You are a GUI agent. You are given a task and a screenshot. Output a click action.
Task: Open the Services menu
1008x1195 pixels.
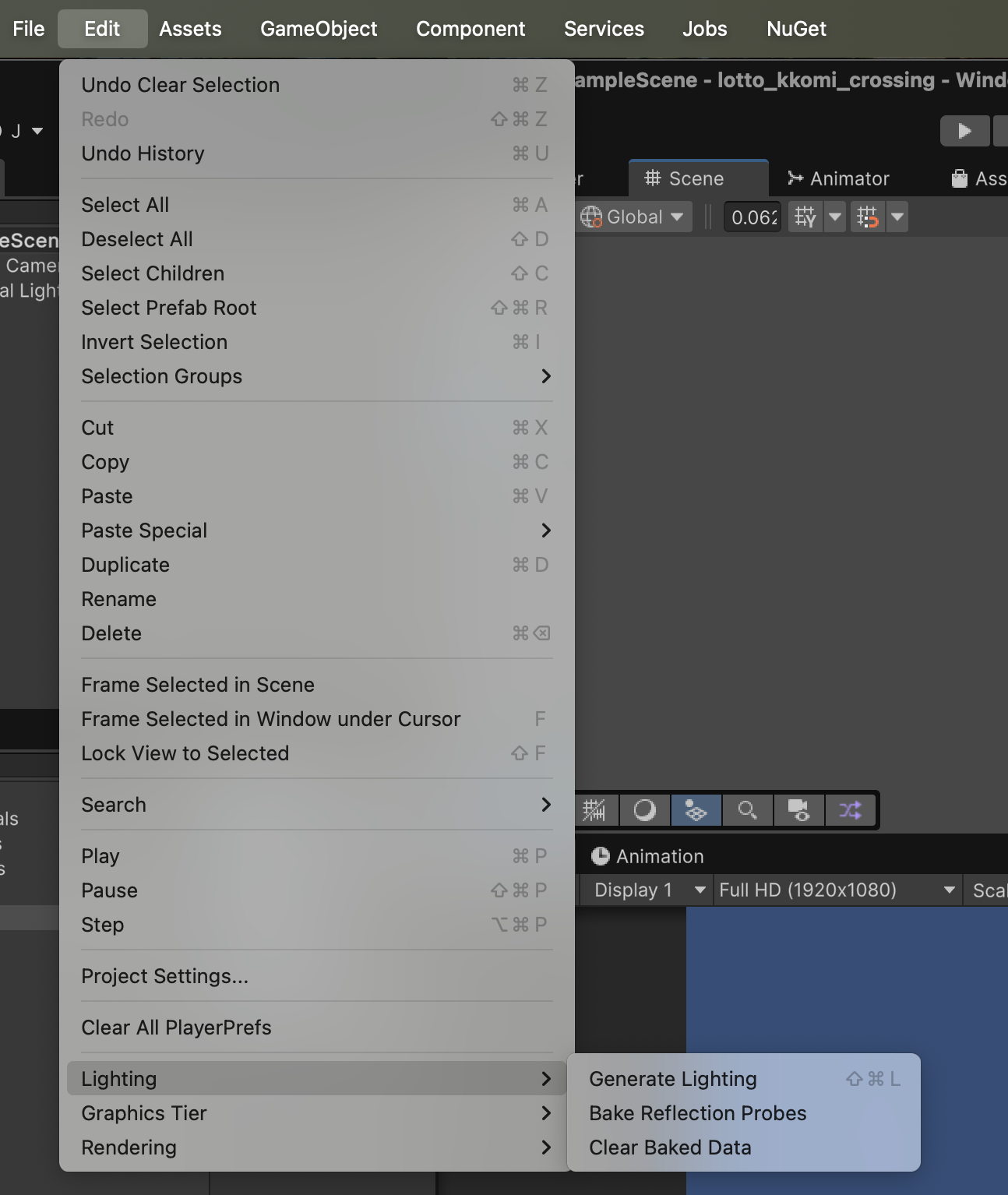click(604, 29)
